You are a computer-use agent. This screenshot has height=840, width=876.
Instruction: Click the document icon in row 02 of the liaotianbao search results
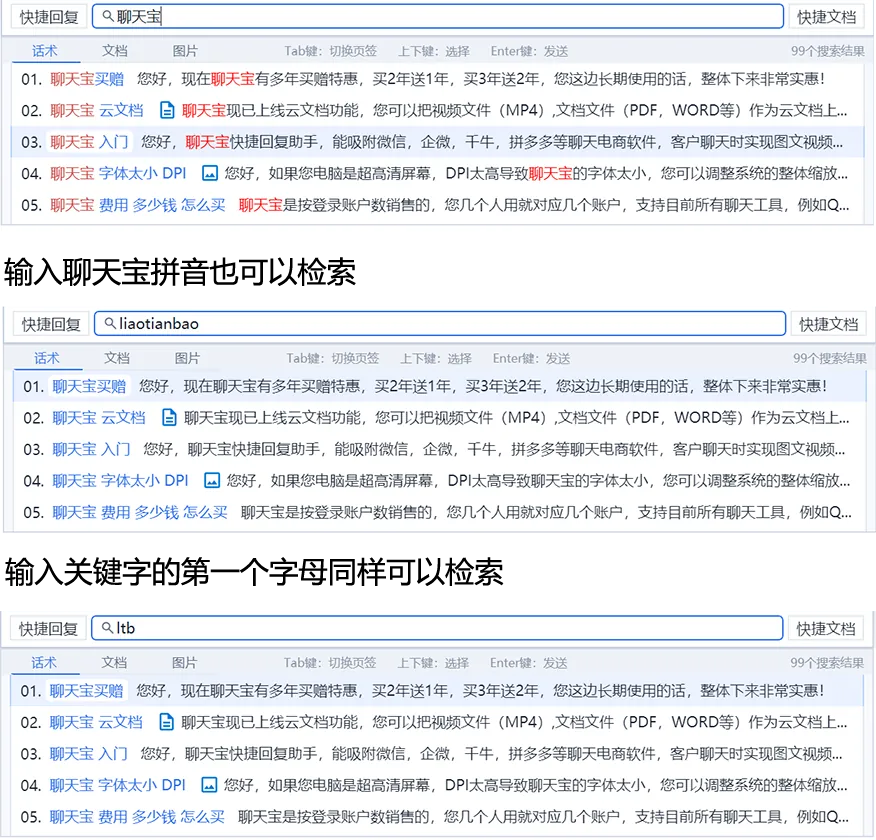click(x=169, y=418)
